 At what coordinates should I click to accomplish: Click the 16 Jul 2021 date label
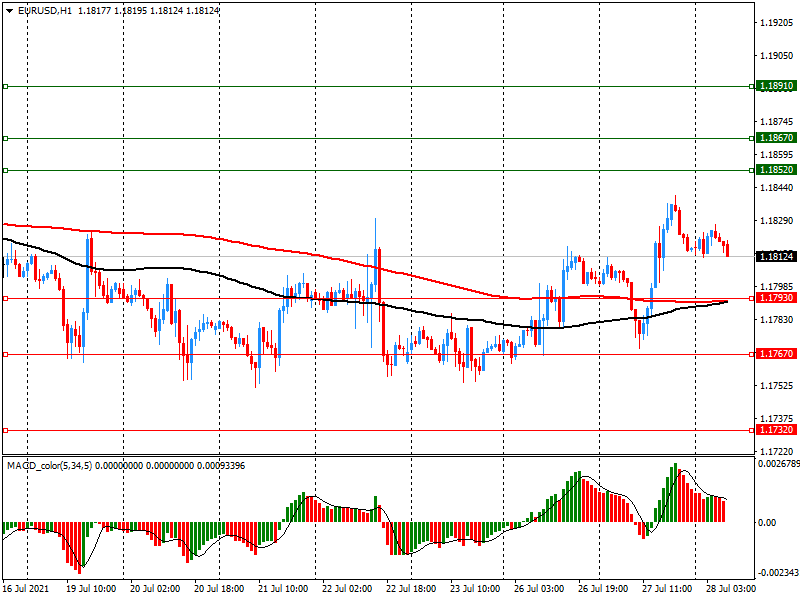point(26,589)
